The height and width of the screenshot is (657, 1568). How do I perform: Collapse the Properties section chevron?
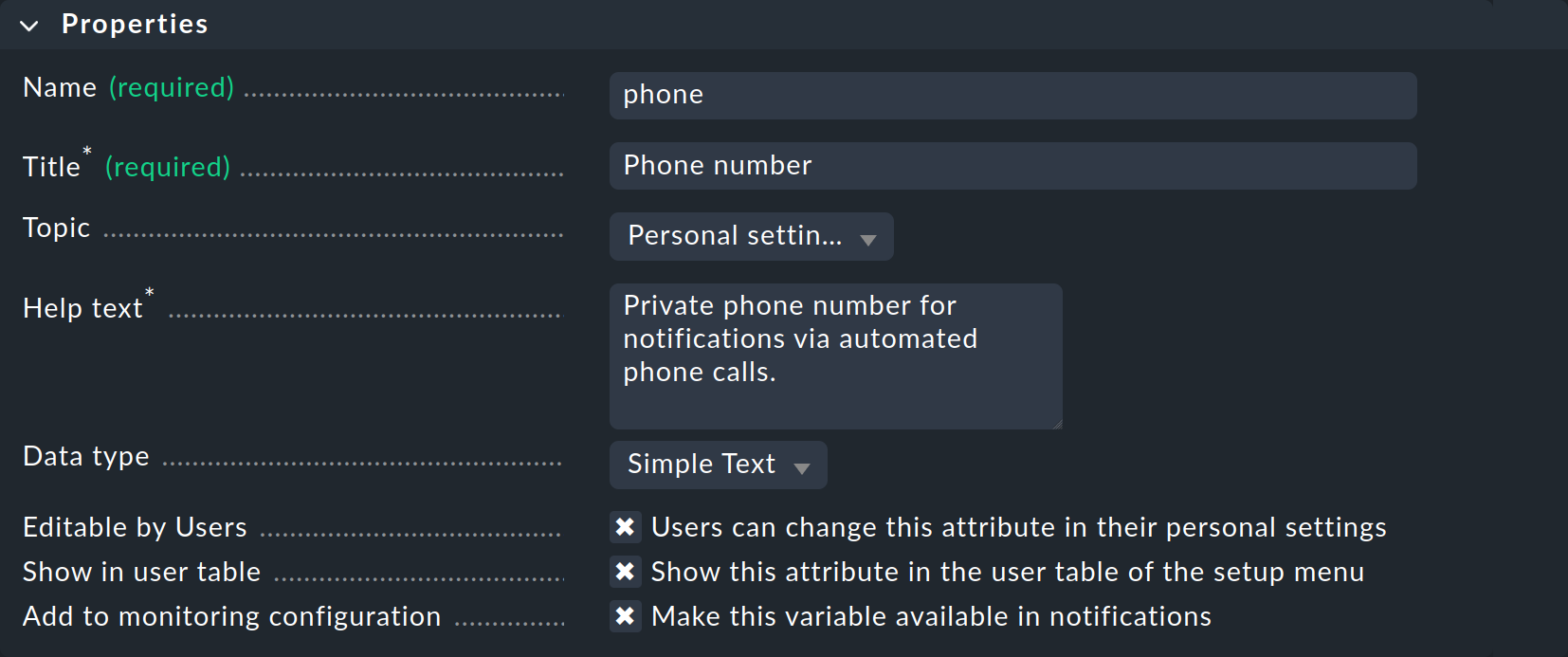pyautogui.click(x=29, y=25)
